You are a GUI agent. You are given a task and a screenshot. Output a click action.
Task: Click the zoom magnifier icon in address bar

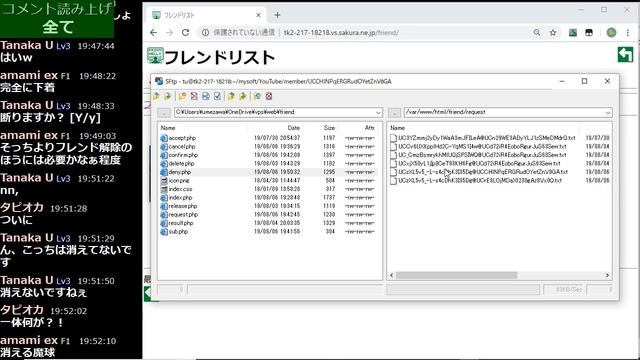click(537, 33)
